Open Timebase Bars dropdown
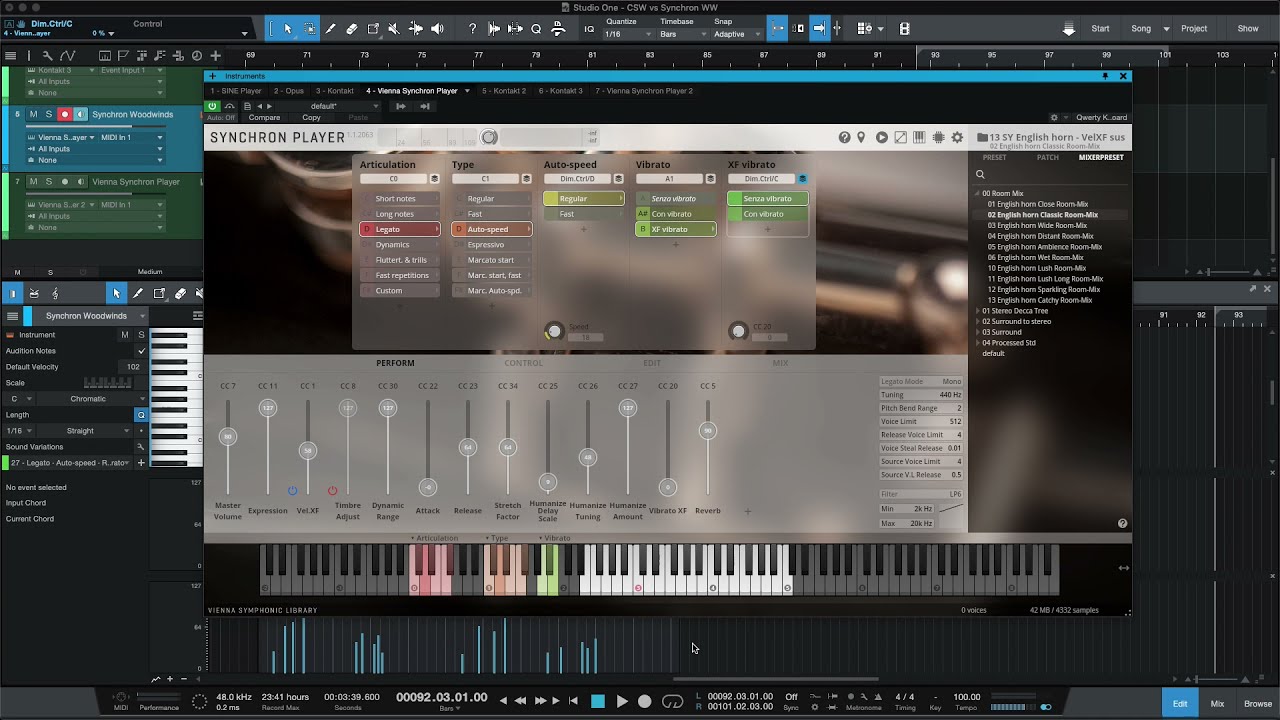The height and width of the screenshot is (720, 1280). pos(684,34)
